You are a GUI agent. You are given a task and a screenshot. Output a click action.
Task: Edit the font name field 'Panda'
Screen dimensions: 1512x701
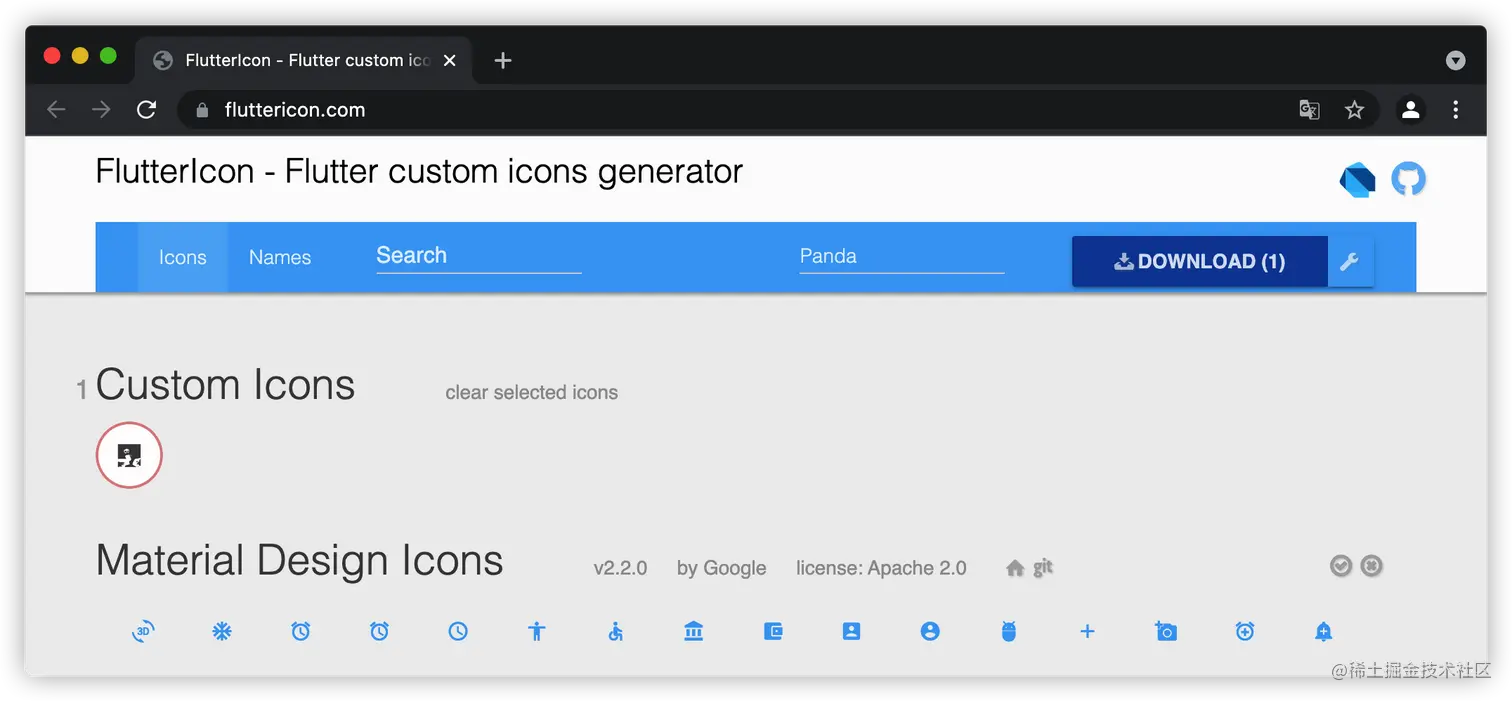pos(902,256)
